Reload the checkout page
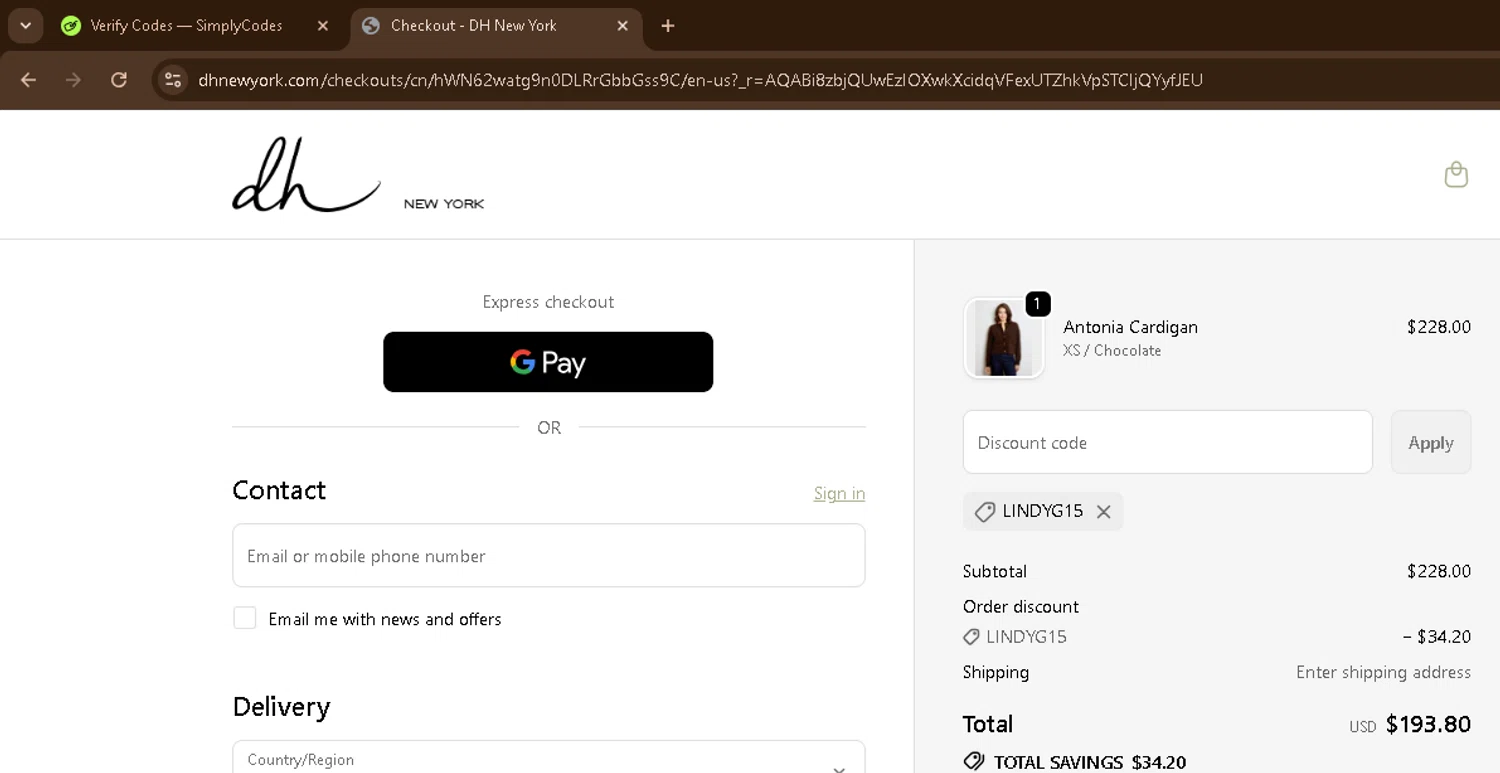The image size is (1500, 773). 119,80
